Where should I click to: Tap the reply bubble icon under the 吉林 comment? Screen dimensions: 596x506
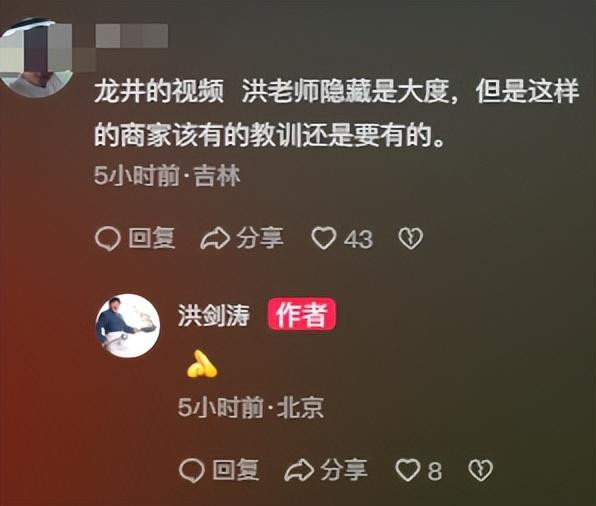pos(108,238)
